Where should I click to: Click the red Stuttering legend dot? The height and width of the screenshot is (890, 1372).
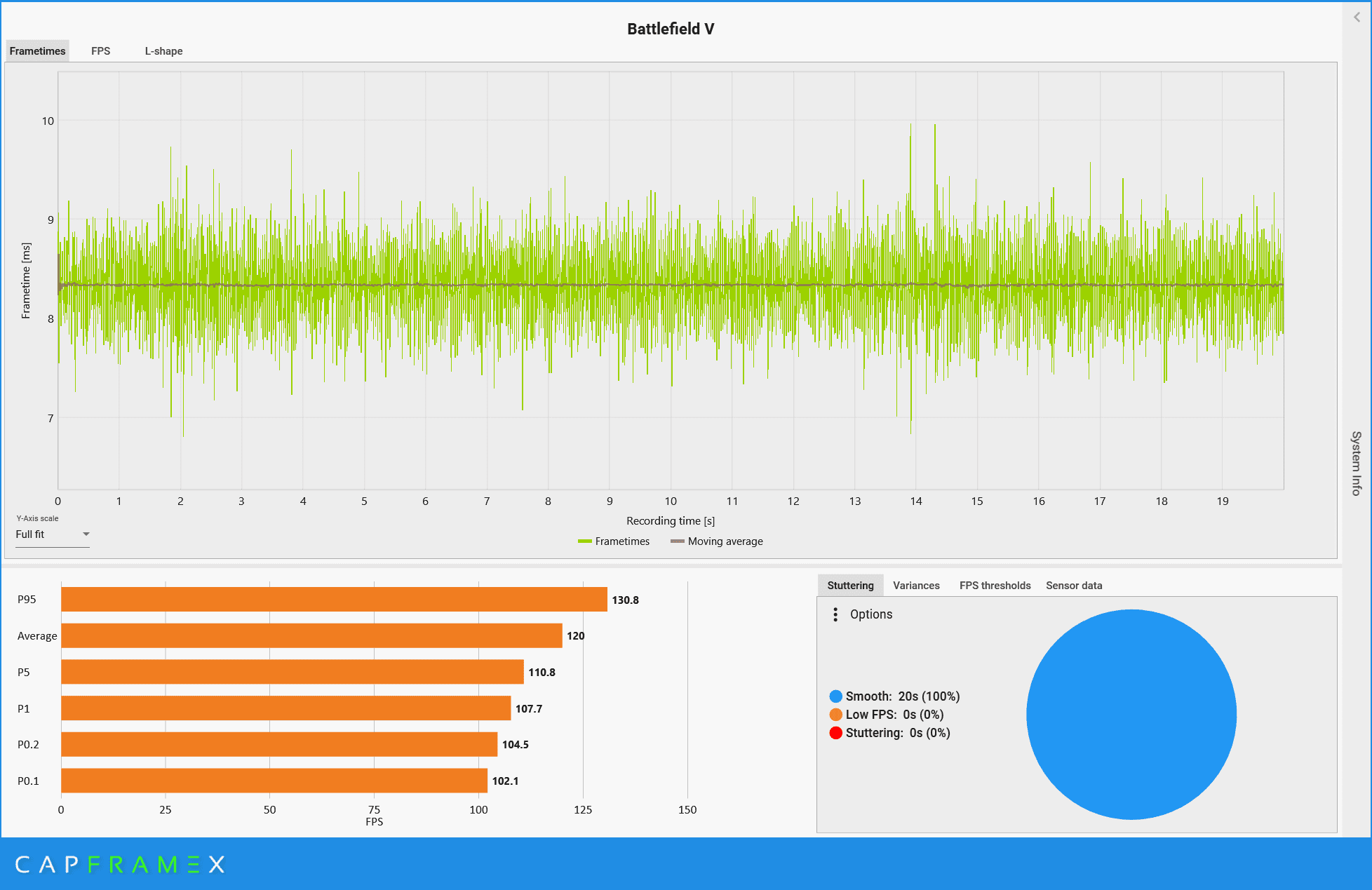coord(835,733)
